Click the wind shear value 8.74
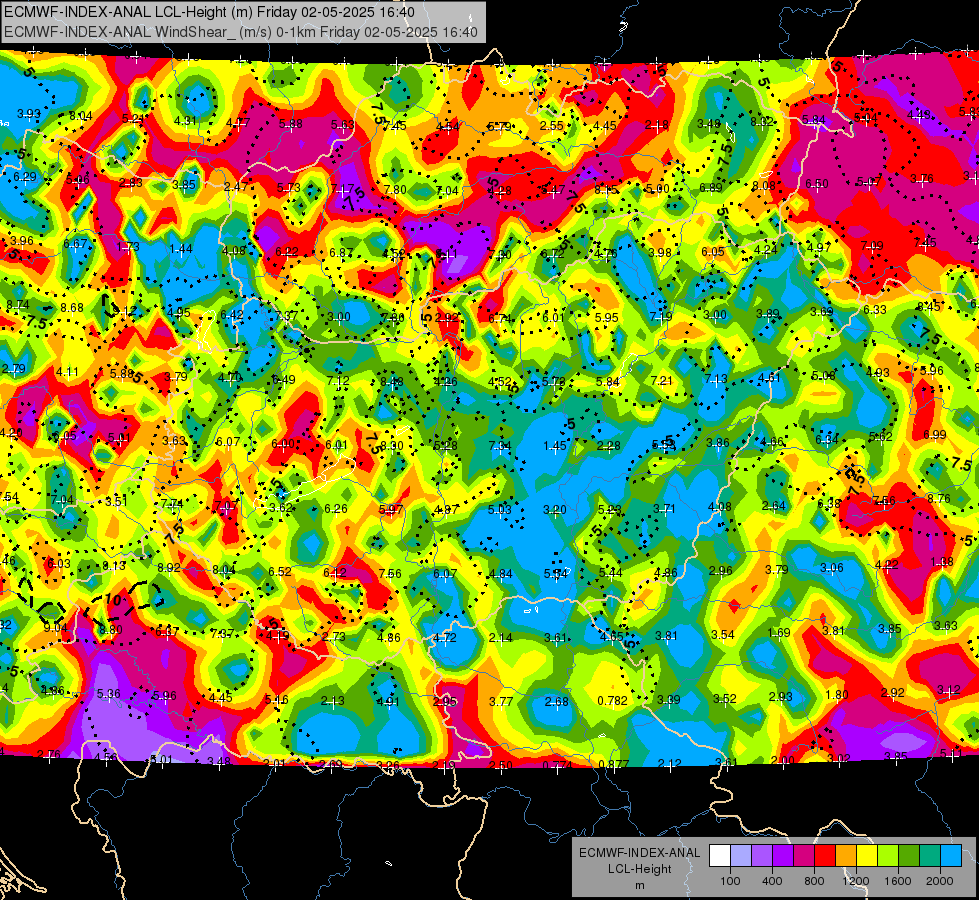The width and height of the screenshot is (979, 900). [17, 305]
